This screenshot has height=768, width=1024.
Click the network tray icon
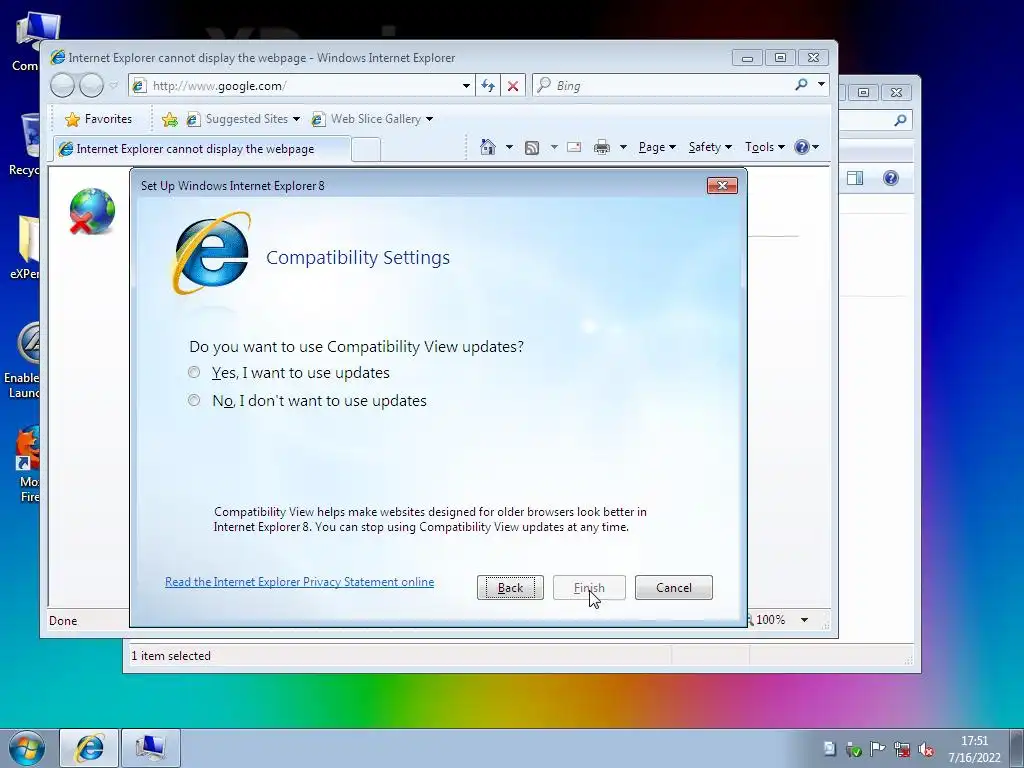pos(902,750)
